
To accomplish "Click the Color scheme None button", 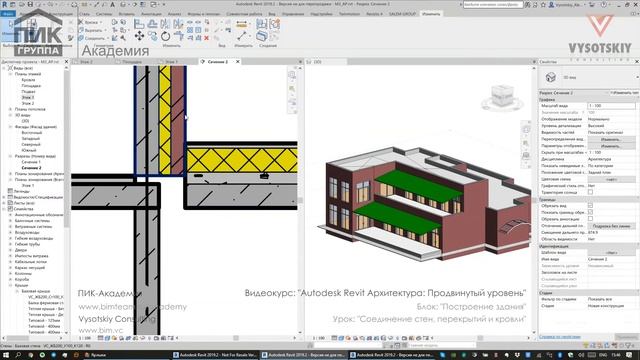I will click(611, 179).
